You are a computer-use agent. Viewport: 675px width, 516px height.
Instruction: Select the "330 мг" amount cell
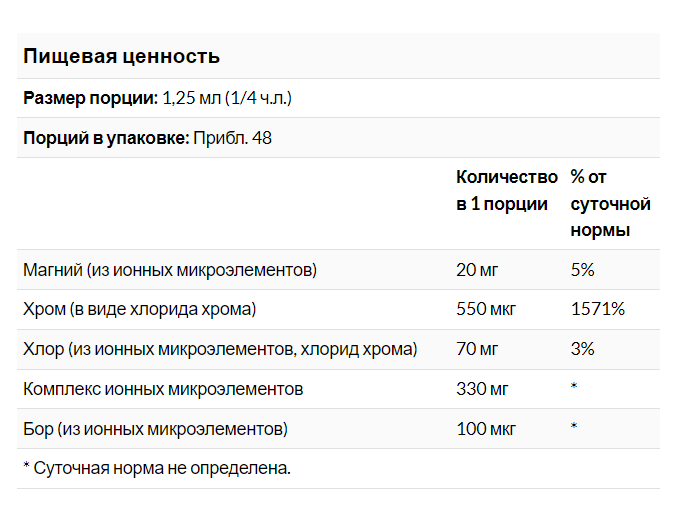(x=481, y=388)
